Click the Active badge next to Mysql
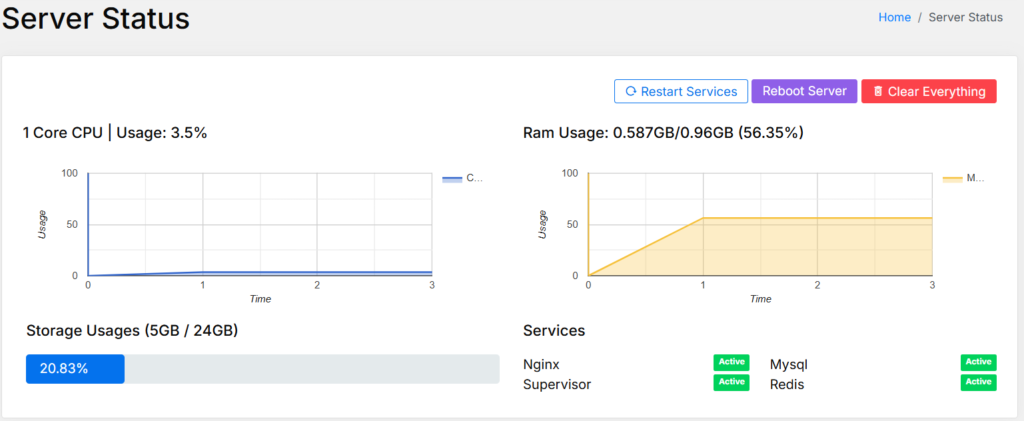Screen dimensions: 1024x421 pyautogui.click(x=978, y=362)
